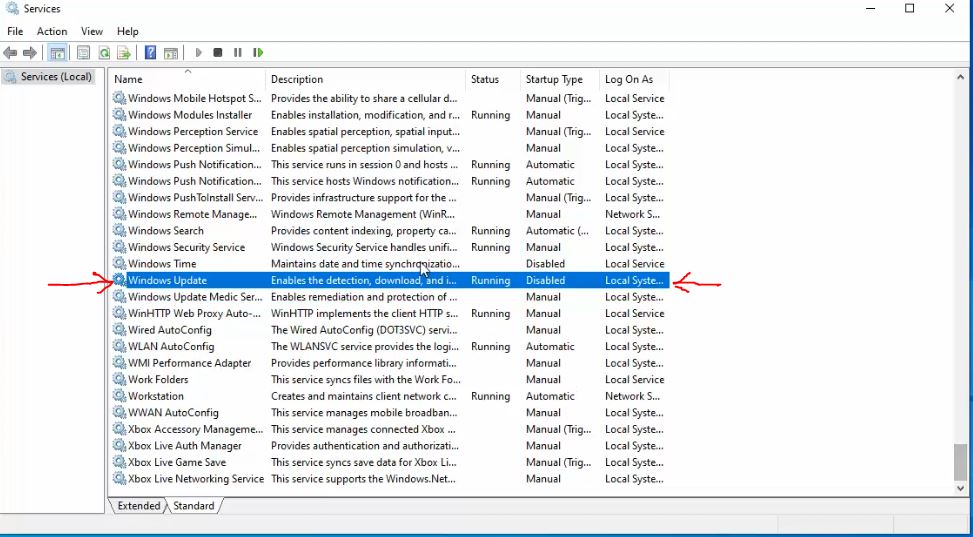The width and height of the screenshot is (973, 537).
Task: Click the Windows Update description text
Action: pos(365,281)
